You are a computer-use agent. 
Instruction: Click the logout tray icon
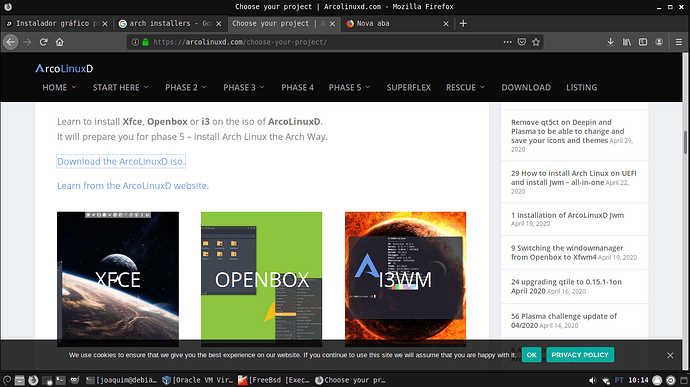click(671, 380)
